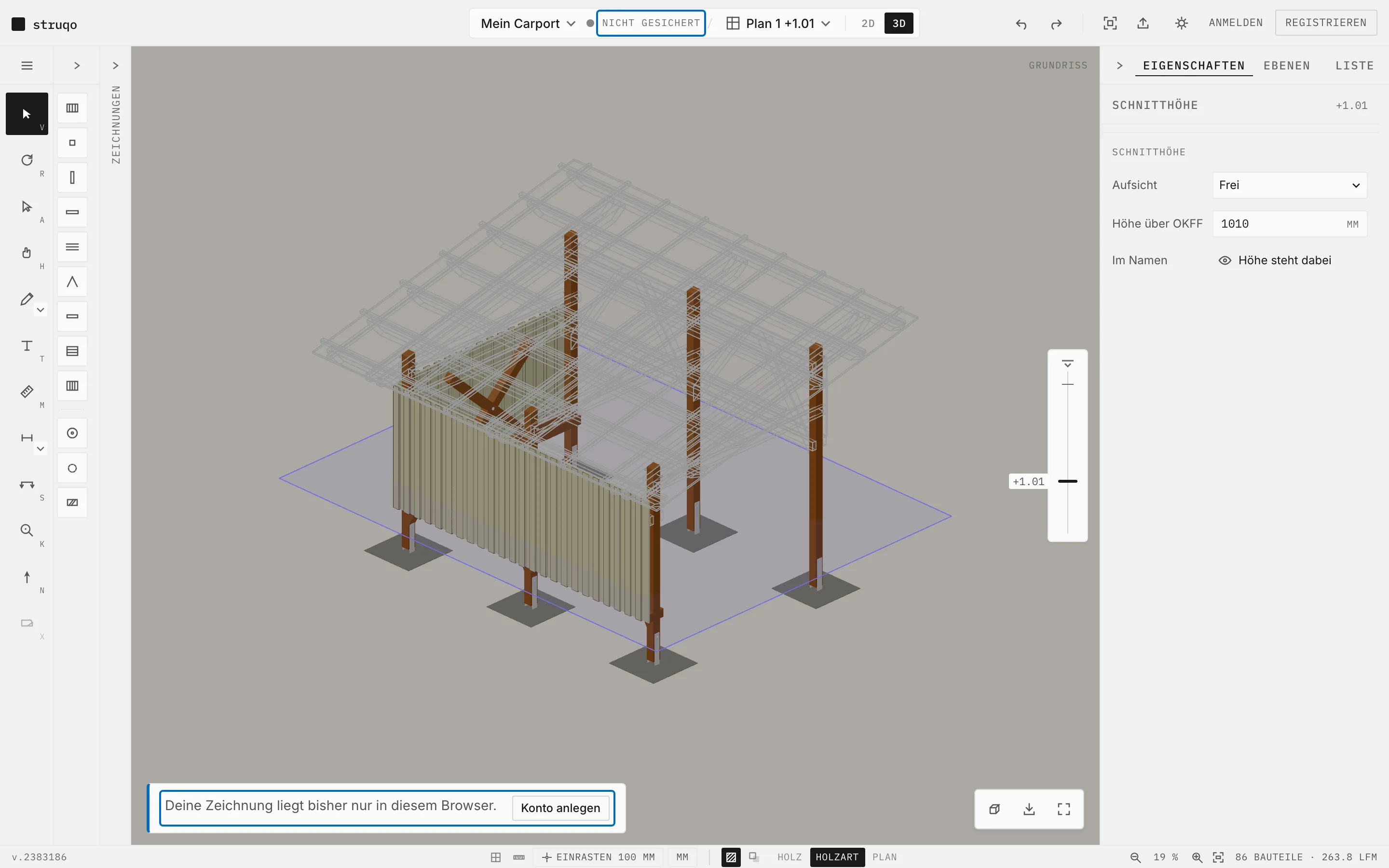The image size is (1389, 868).
Task: Switch to 2D view
Action: (868, 24)
